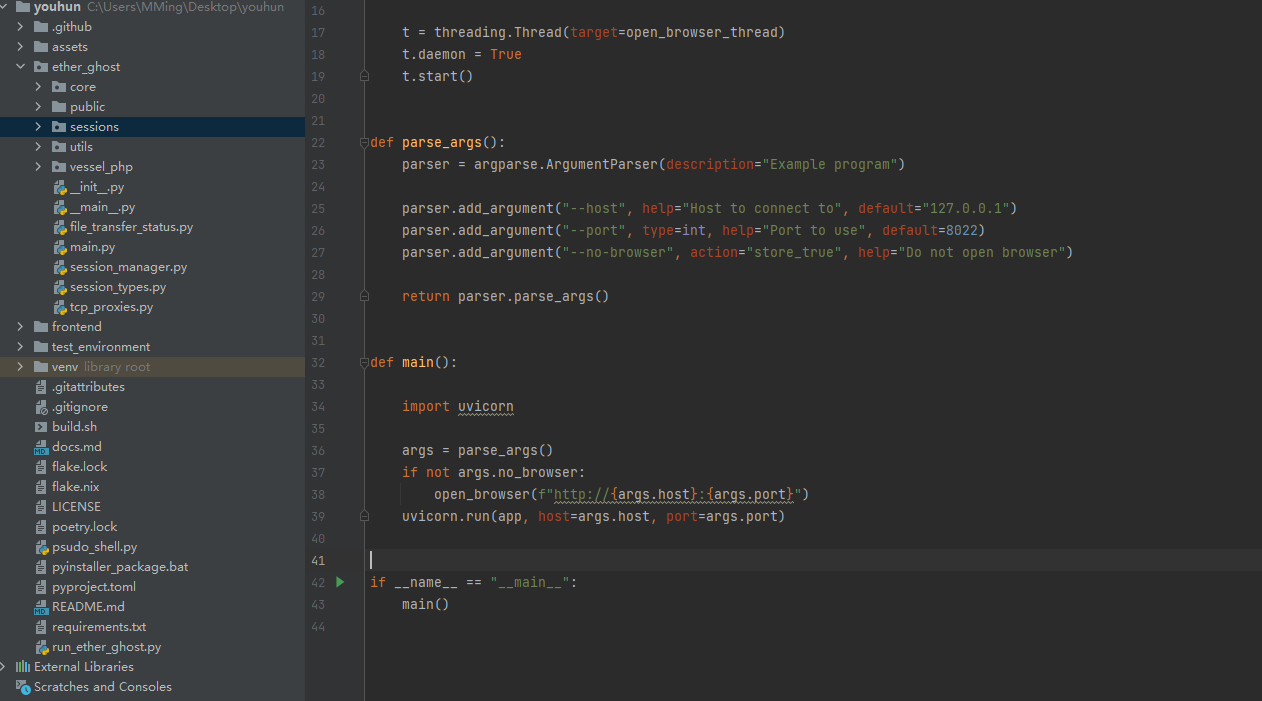Click the 'import uvicorn' statement
Viewport: 1262px width, 701px height.
click(458, 406)
